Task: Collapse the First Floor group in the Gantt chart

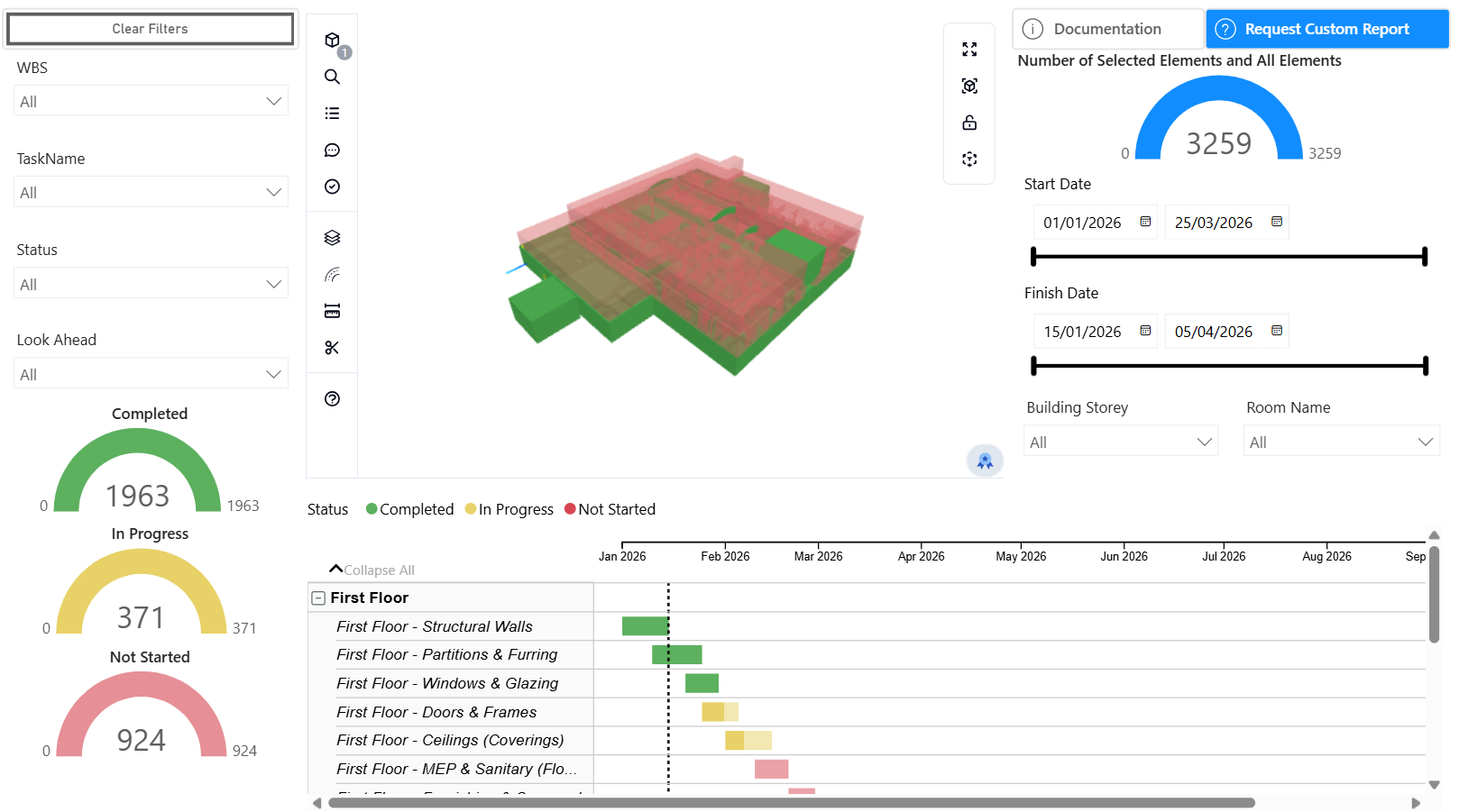Action: click(317, 598)
